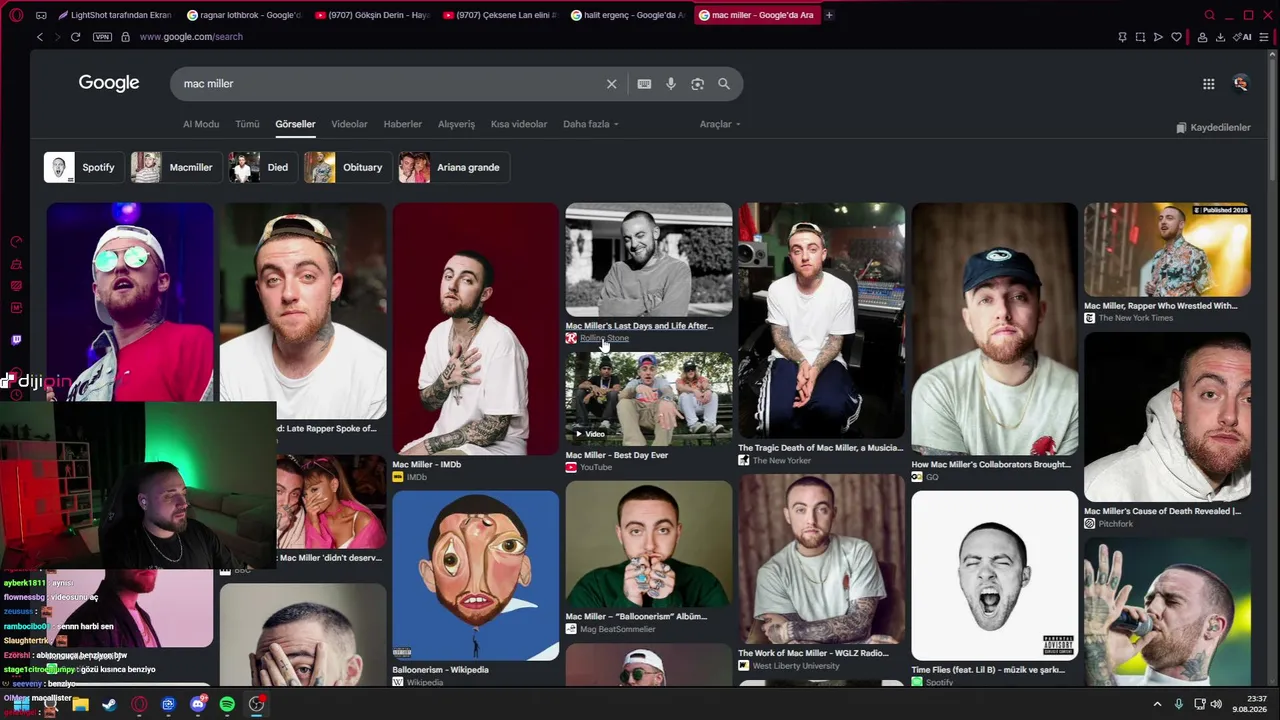Clear the search query with X
Screen dimensions: 1280x720
point(612,84)
